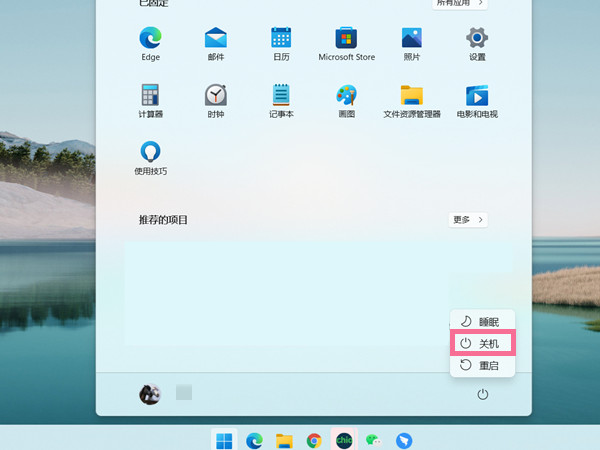600x450 pixels.
Task: Open the user account avatar
Action: coord(150,394)
